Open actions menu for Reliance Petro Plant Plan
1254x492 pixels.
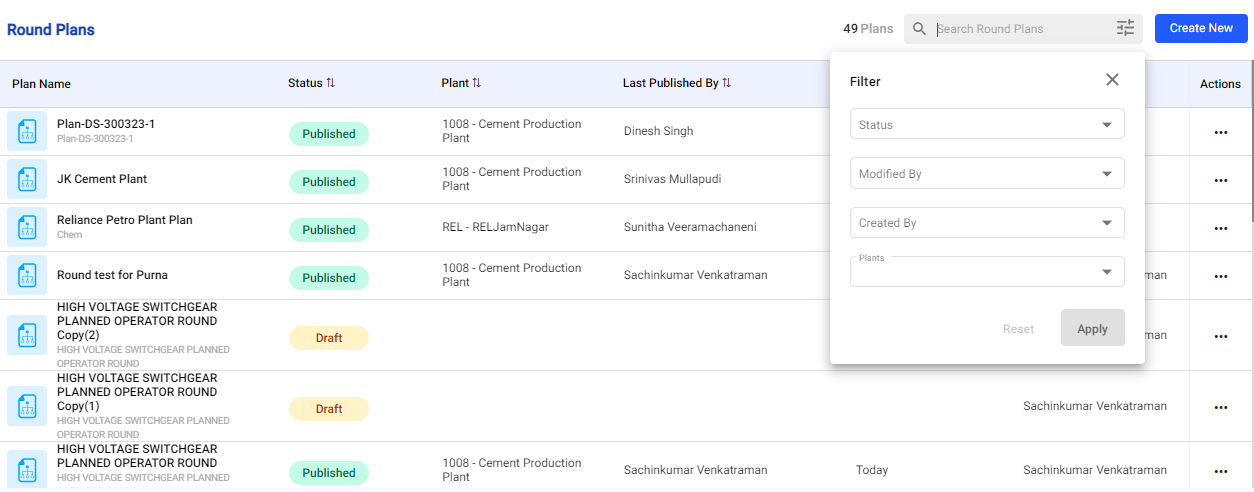1220,229
